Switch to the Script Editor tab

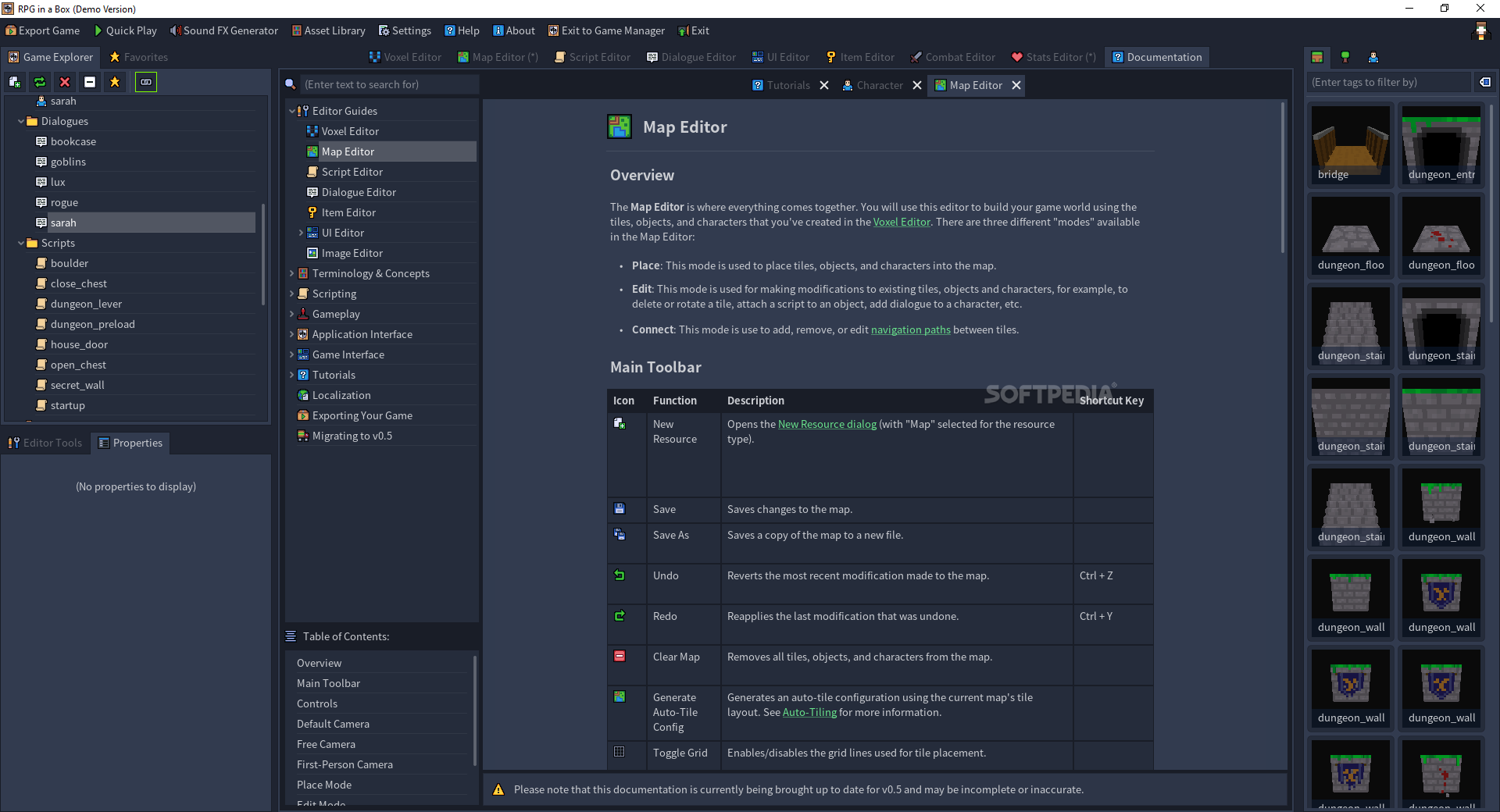pos(592,57)
